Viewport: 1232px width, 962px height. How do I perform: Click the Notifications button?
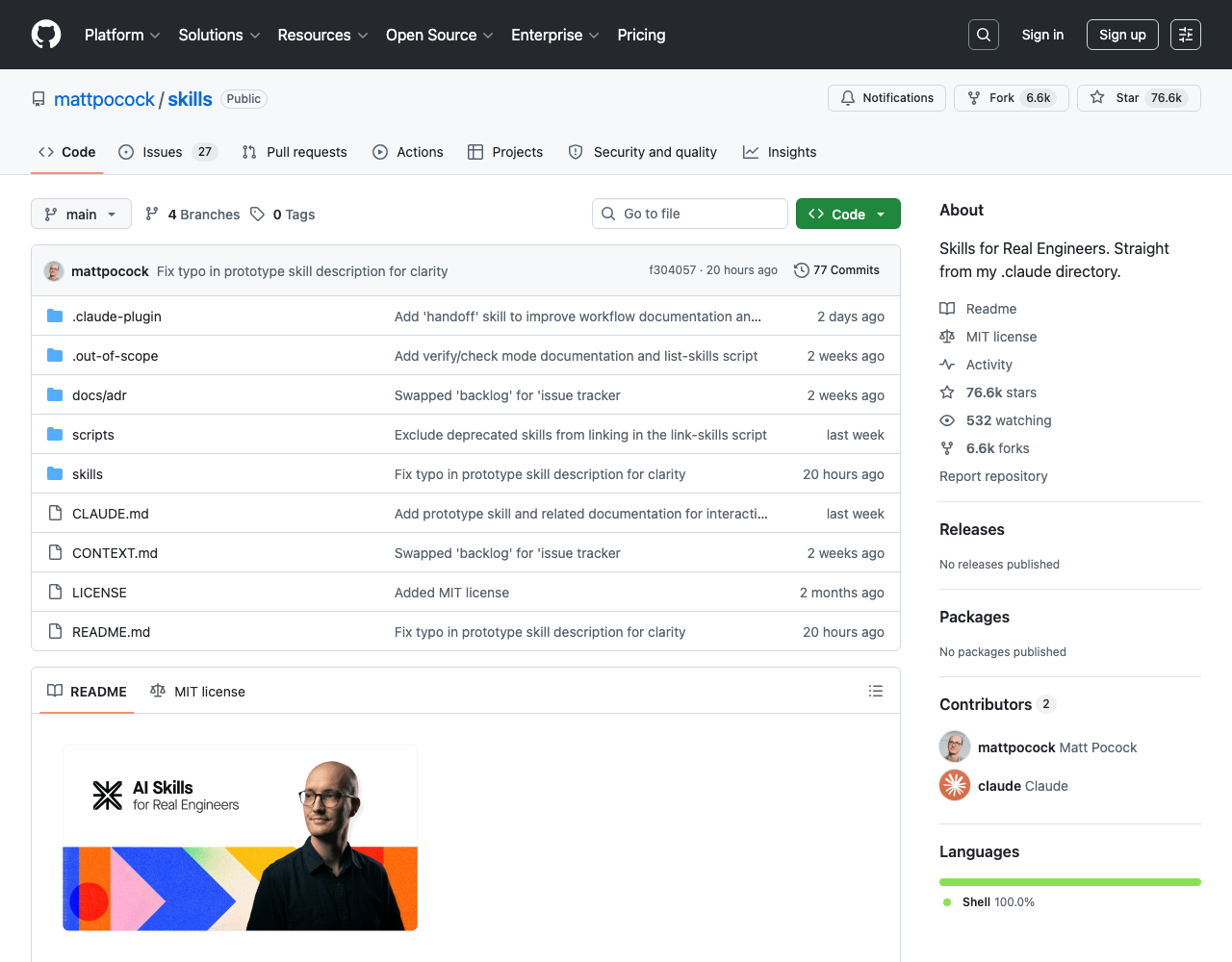coord(886,98)
